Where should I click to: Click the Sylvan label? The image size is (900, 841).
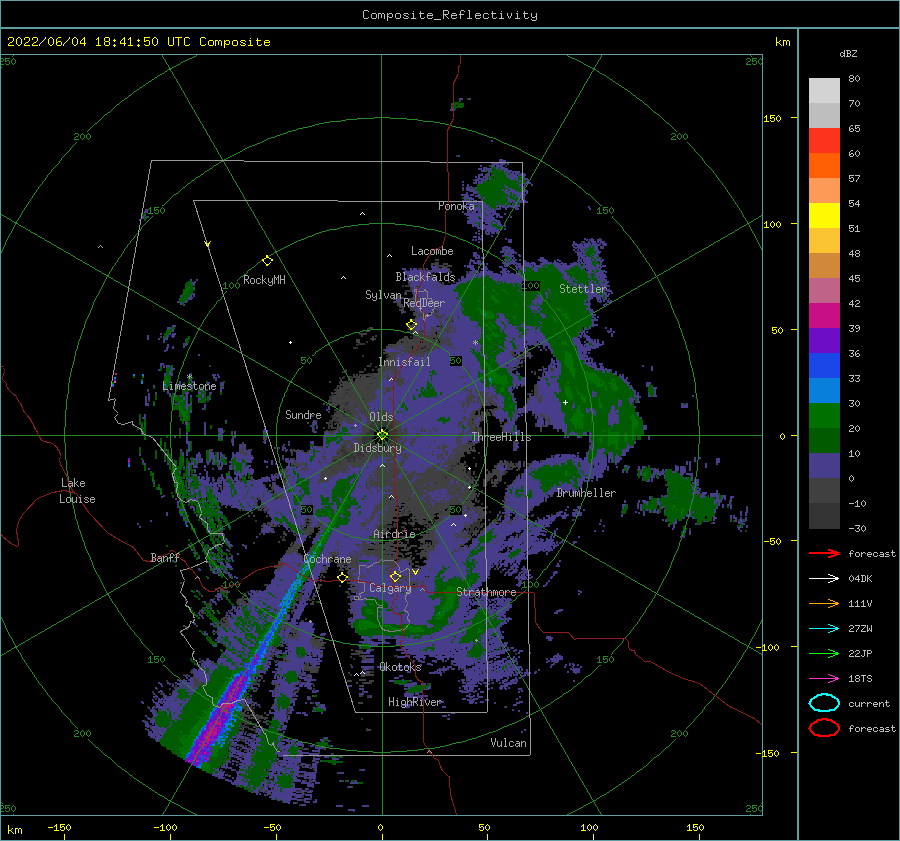[x=383, y=295]
